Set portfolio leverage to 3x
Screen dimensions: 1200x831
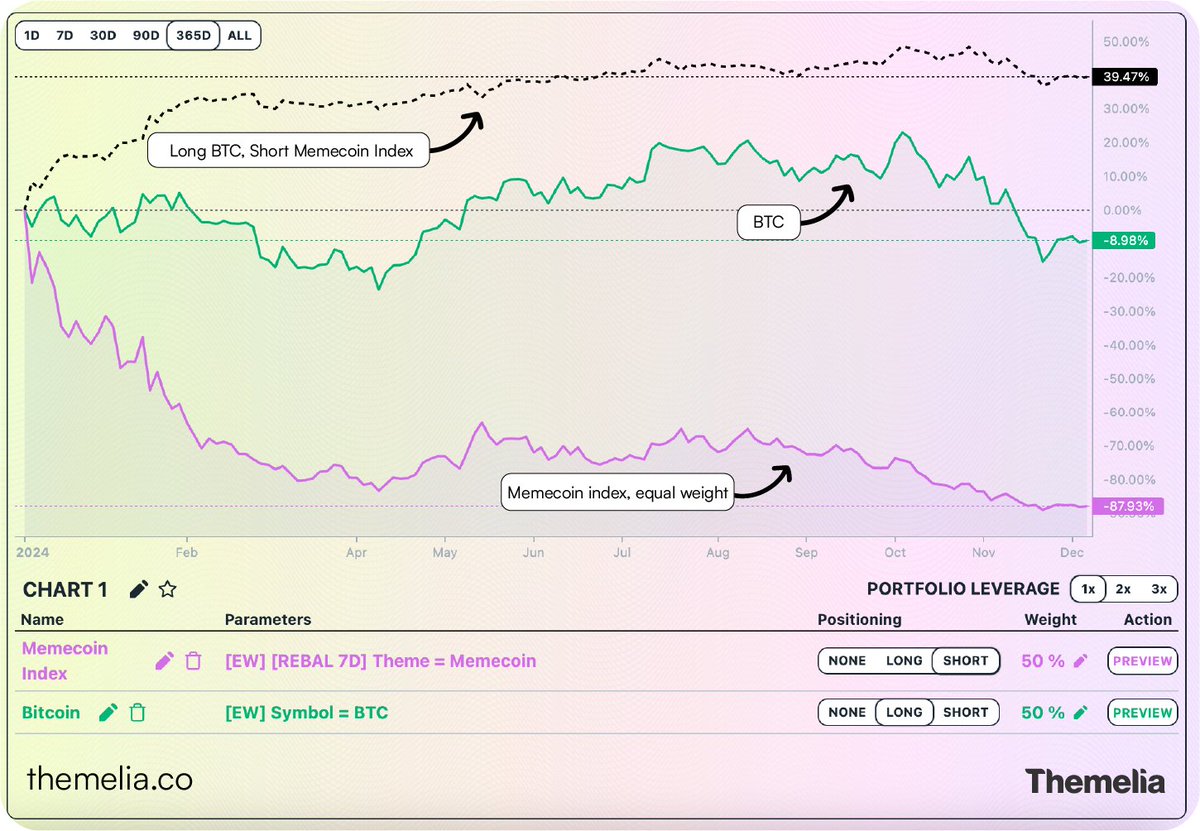click(x=1158, y=589)
